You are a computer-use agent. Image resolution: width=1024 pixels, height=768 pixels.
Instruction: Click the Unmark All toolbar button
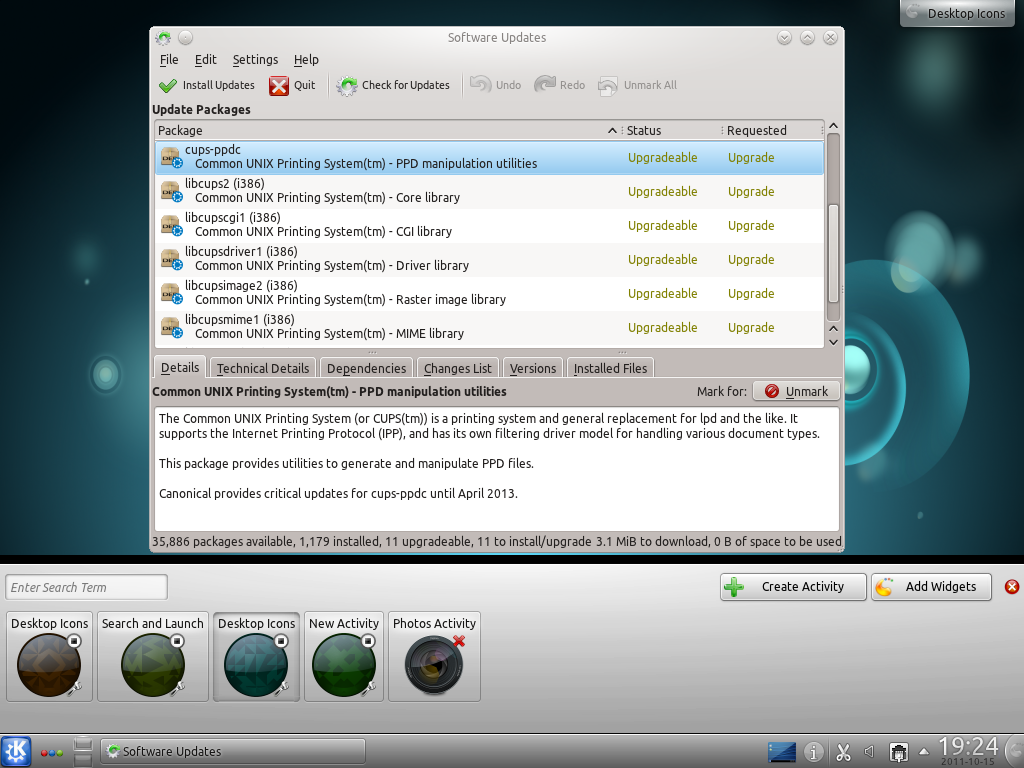coord(637,85)
